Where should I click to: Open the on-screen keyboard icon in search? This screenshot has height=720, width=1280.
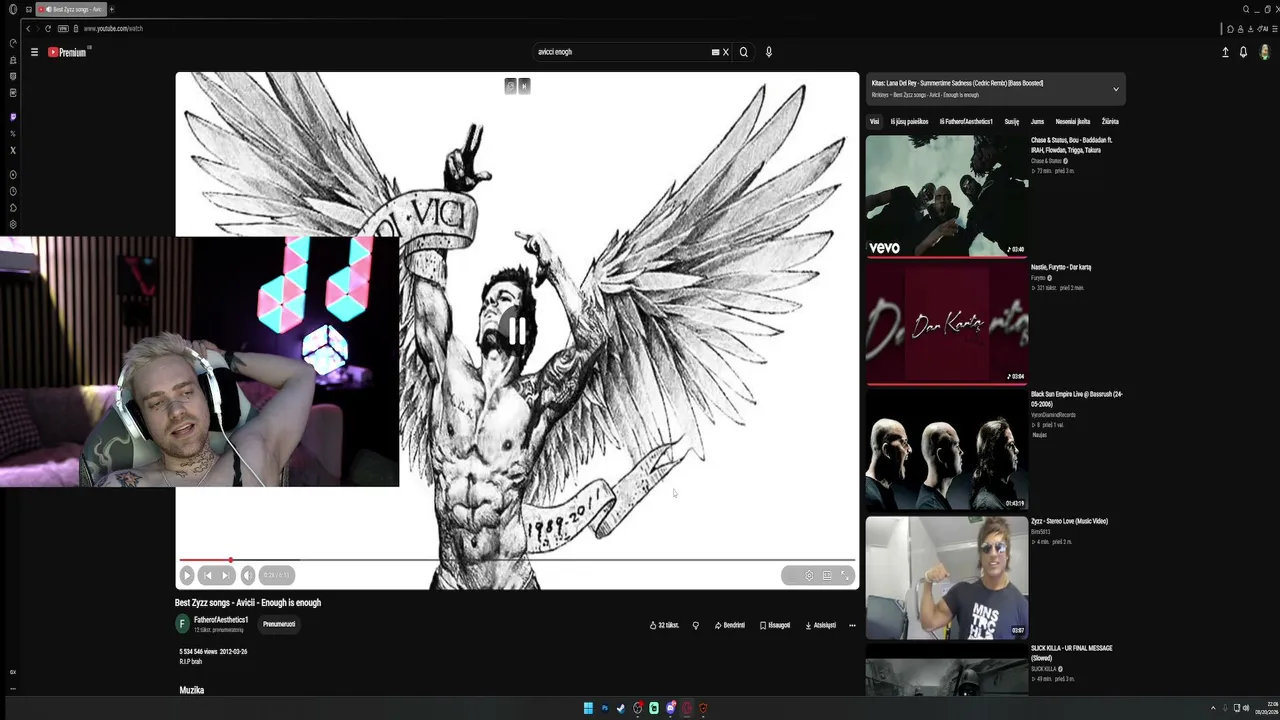click(x=715, y=52)
